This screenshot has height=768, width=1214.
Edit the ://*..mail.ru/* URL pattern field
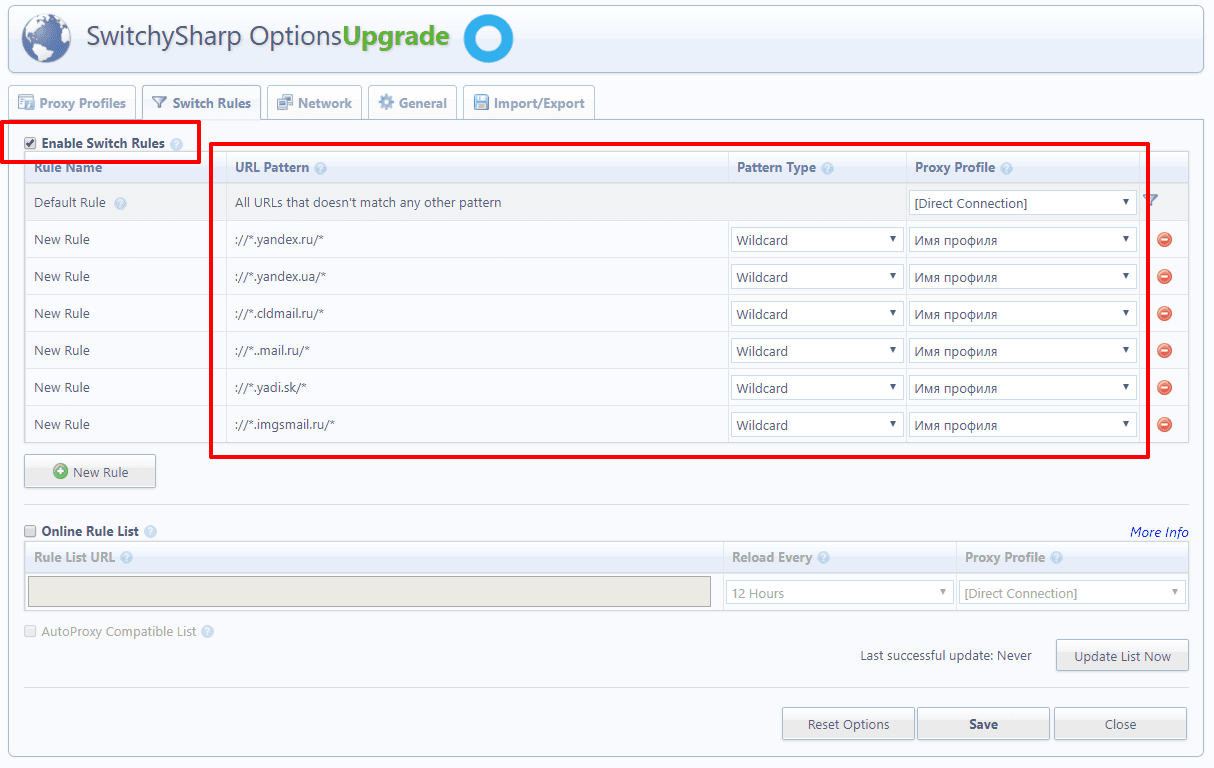point(477,351)
